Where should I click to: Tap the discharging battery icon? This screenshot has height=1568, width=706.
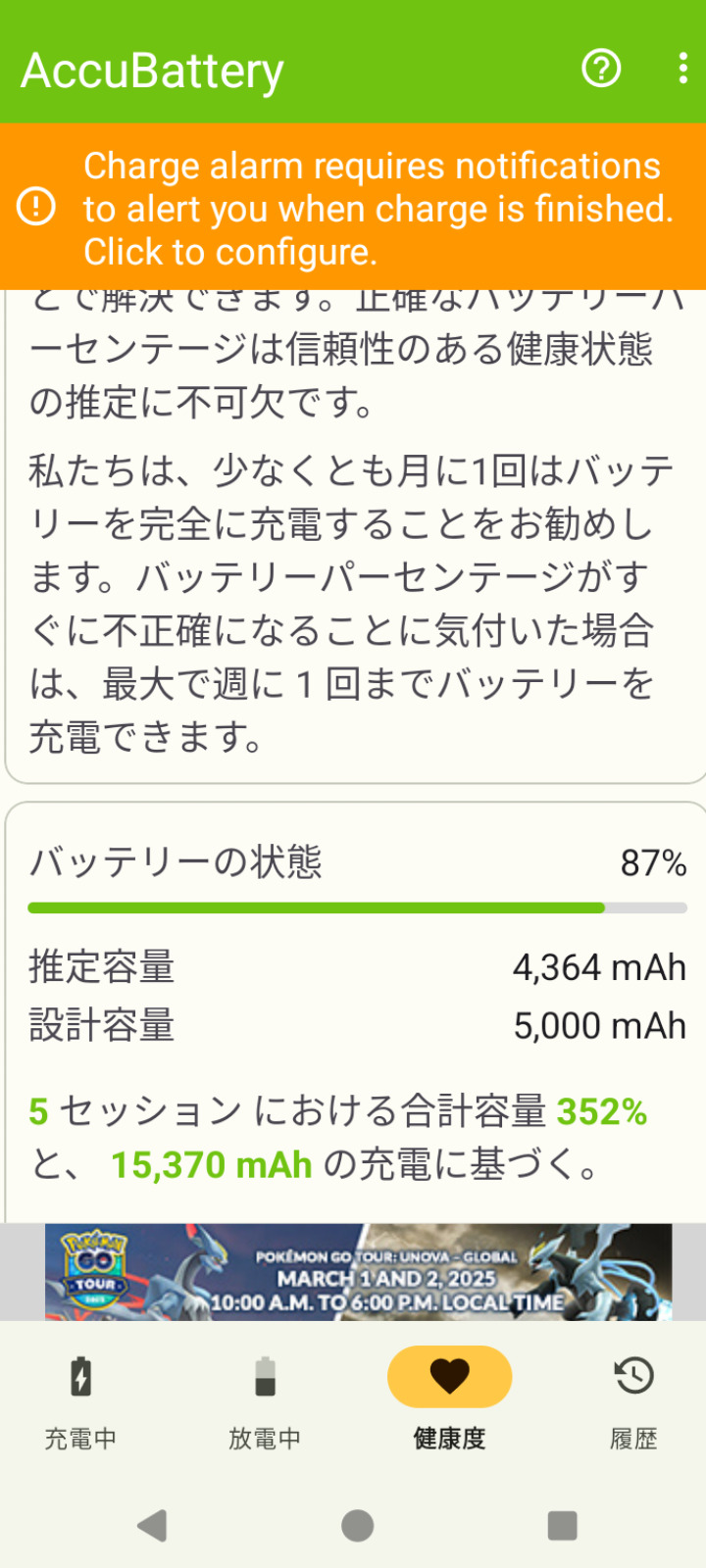point(265,1376)
